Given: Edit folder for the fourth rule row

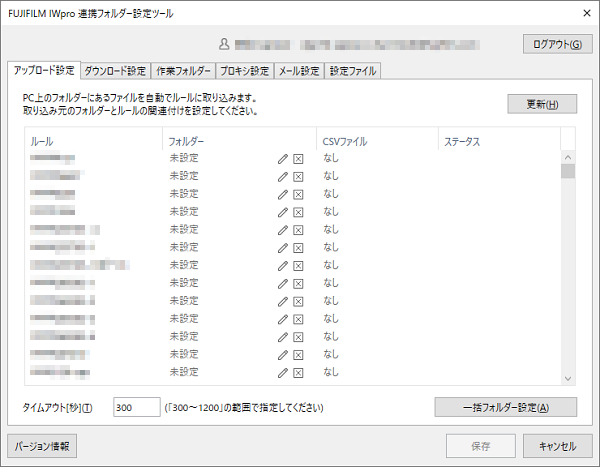Looking at the screenshot, I should [283, 212].
